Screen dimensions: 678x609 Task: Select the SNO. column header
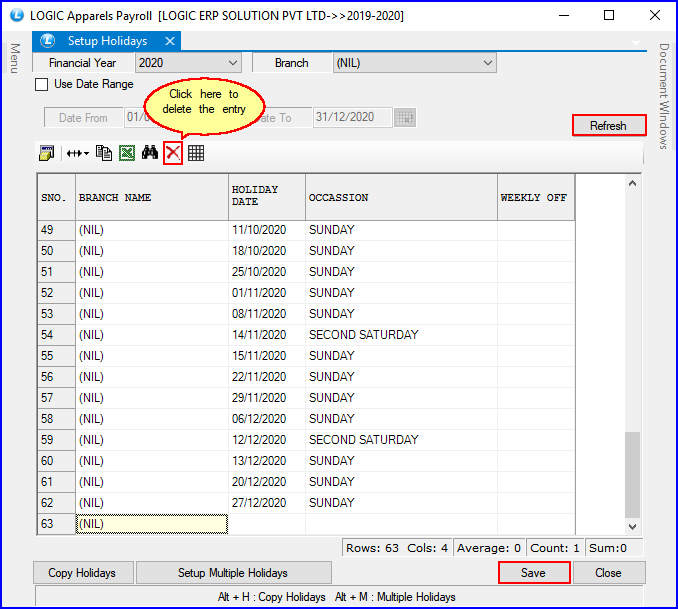[57, 198]
